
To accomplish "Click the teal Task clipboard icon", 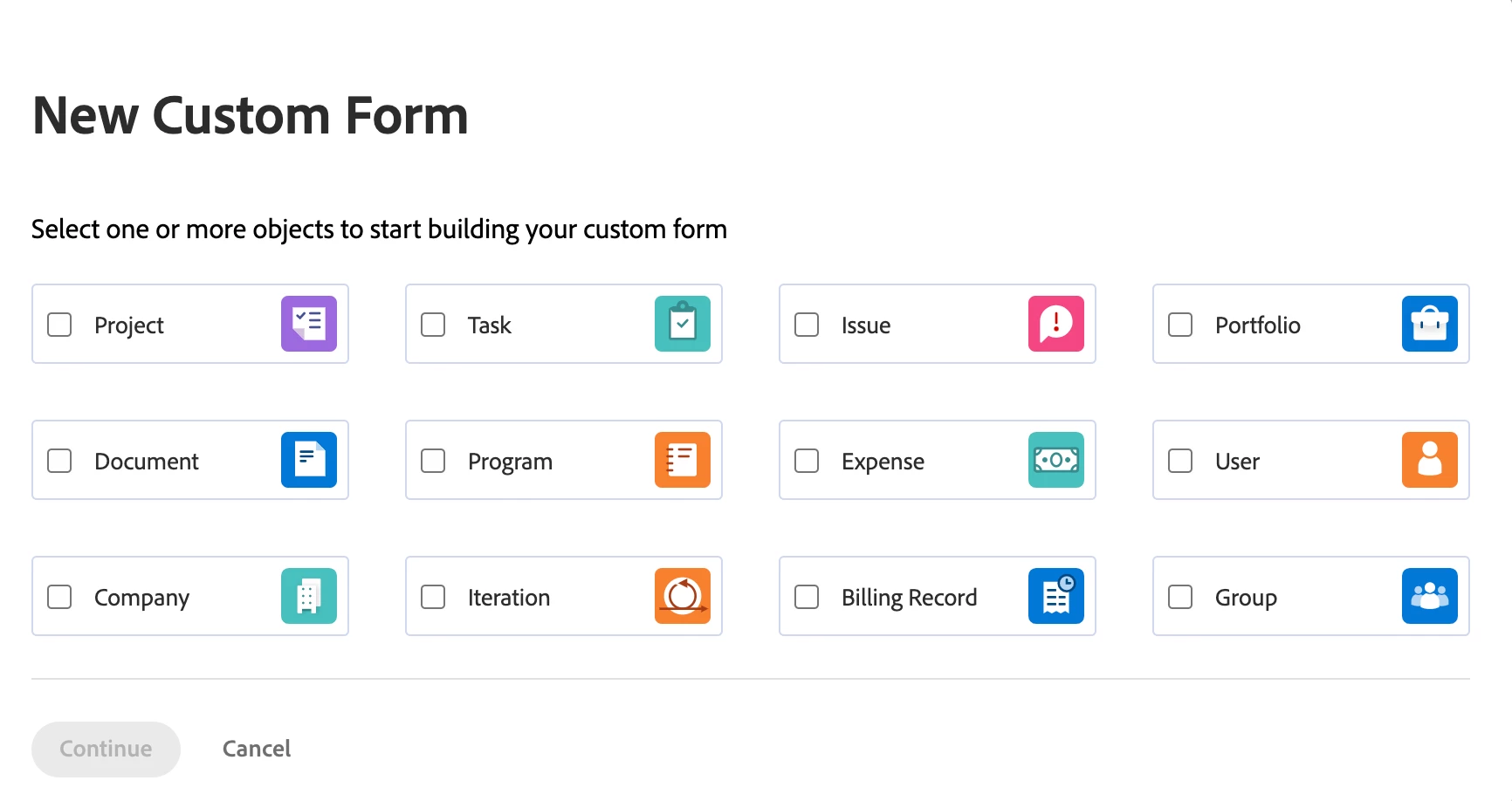I will [x=683, y=324].
